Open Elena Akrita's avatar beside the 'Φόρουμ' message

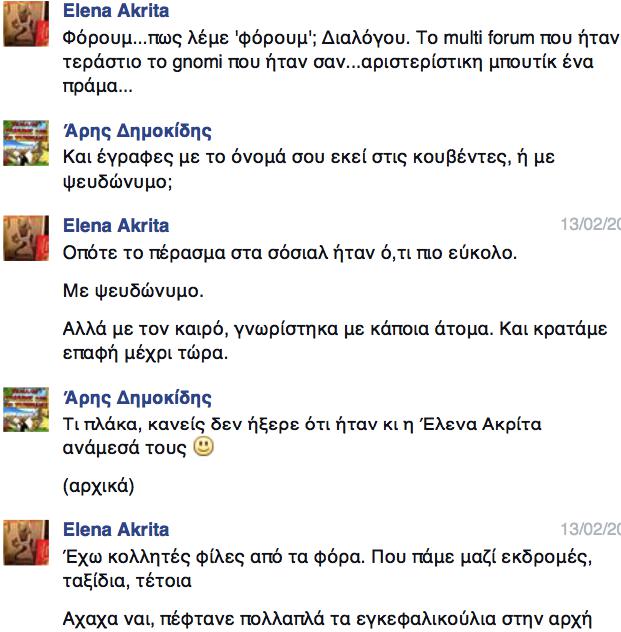click(26, 23)
